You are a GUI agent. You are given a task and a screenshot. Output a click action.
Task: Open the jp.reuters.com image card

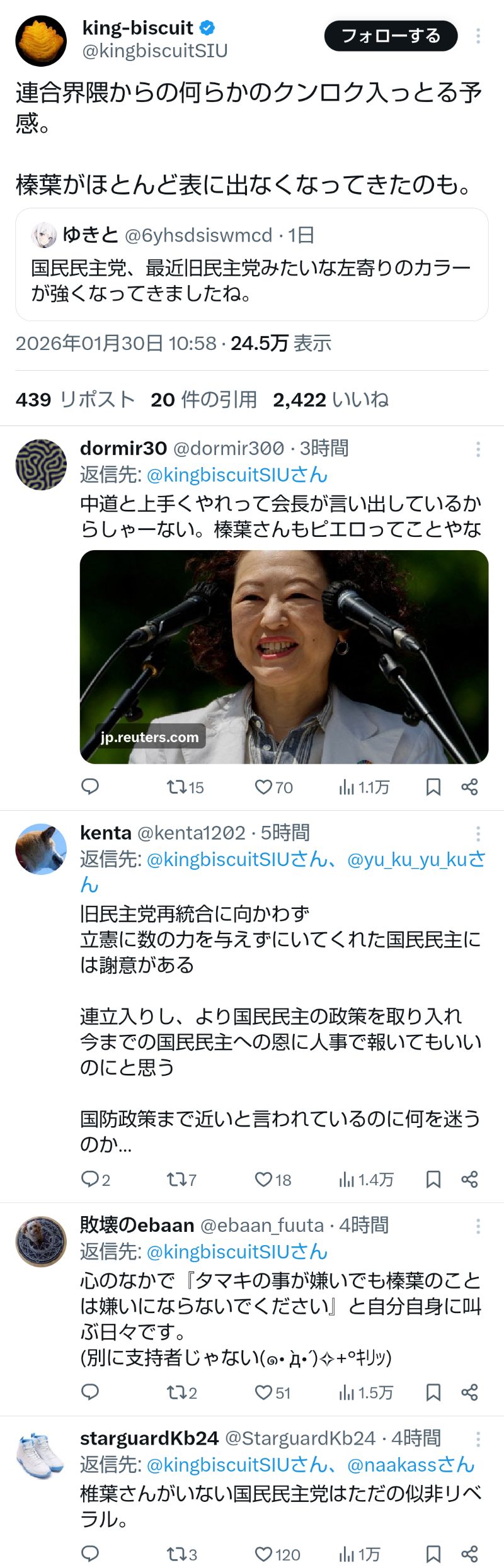(x=284, y=657)
